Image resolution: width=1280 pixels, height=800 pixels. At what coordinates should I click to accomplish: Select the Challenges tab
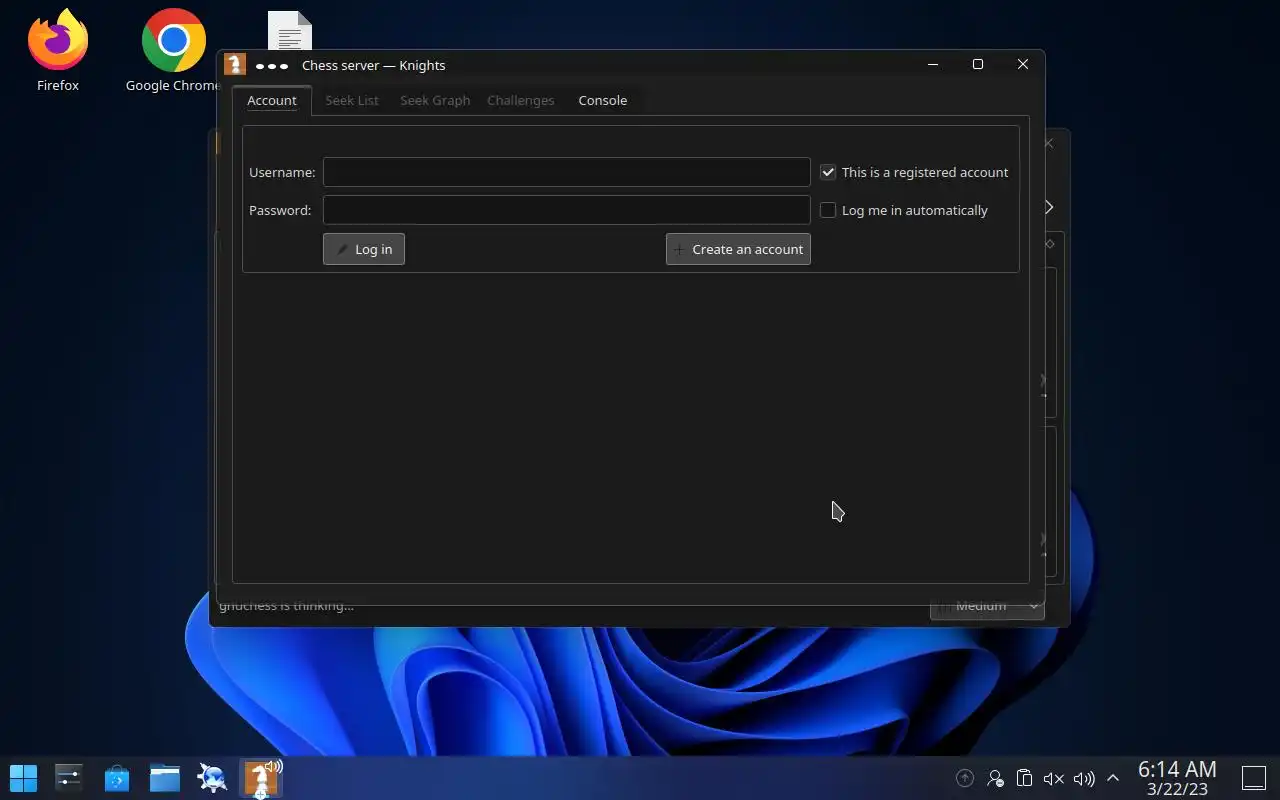click(x=521, y=100)
